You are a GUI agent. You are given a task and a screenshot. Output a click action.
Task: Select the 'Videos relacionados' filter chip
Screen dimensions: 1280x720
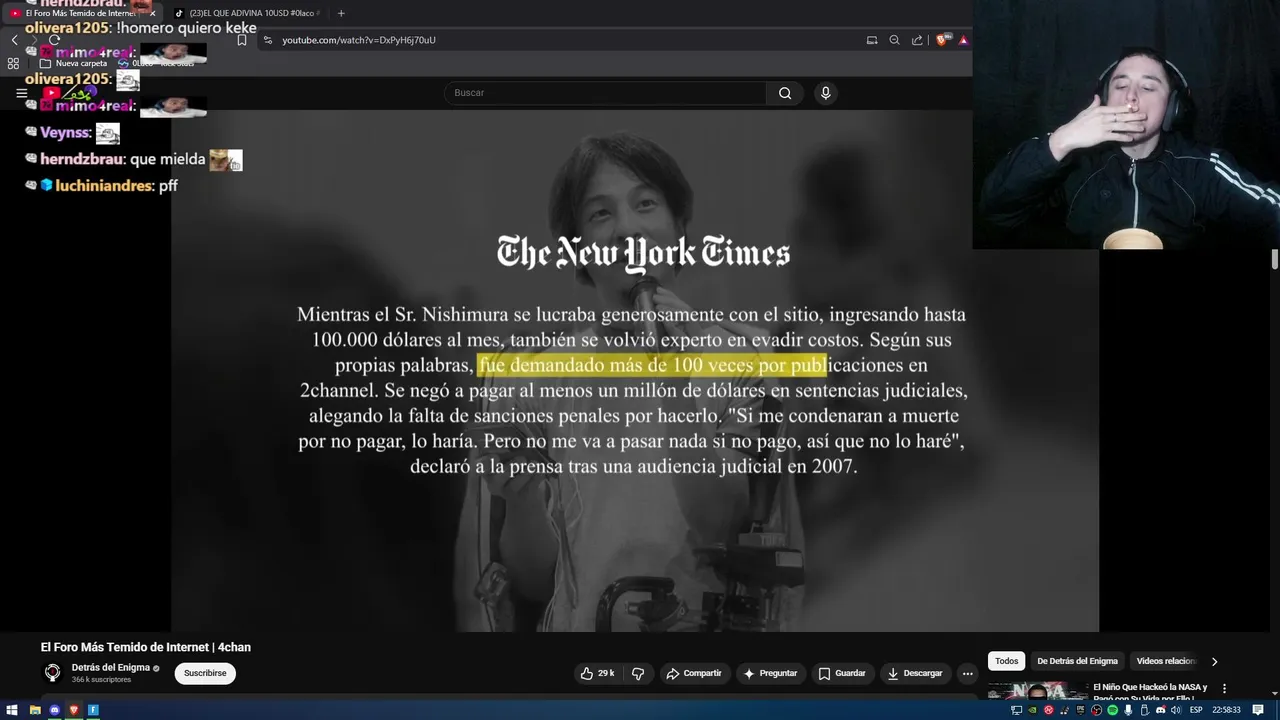click(x=1165, y=661)
